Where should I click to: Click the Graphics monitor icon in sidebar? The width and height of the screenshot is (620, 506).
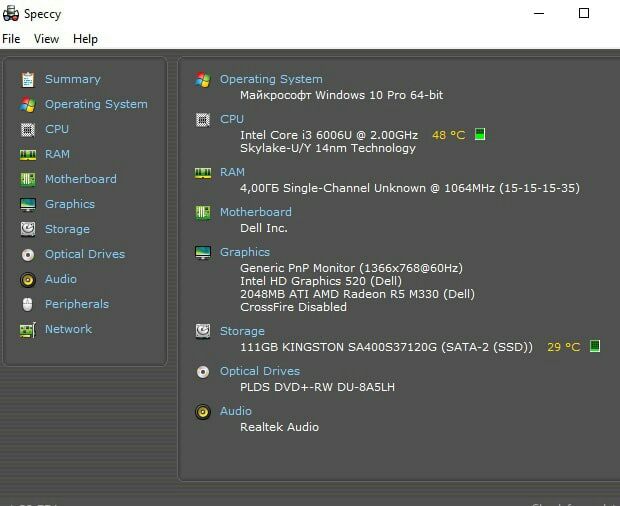pos(28,204)
